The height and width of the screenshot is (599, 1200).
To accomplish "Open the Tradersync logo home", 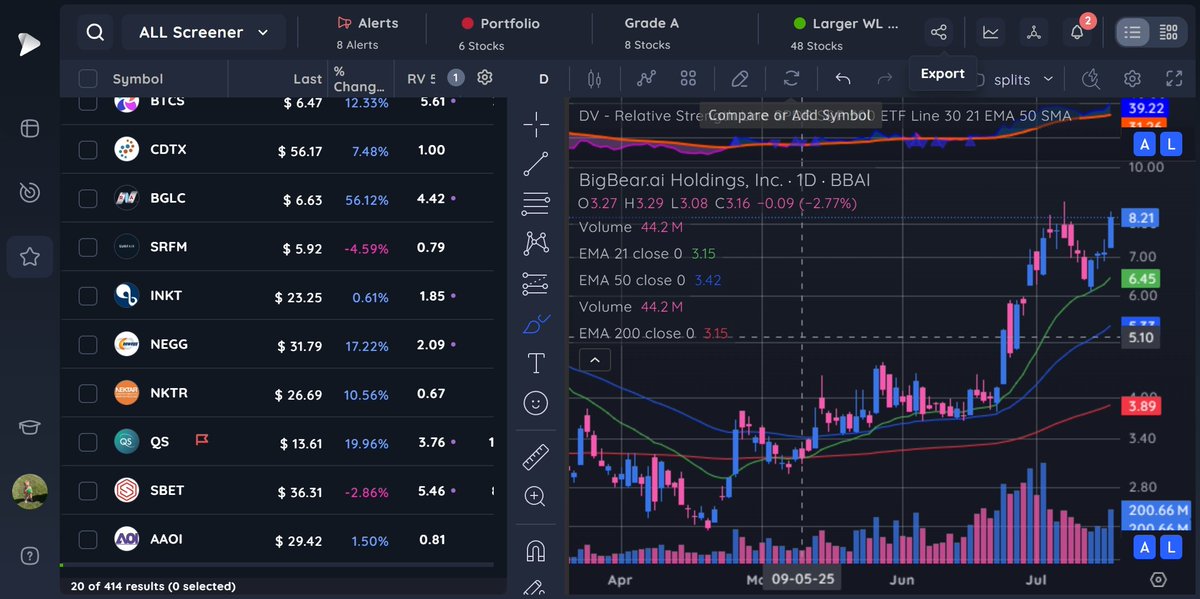I will click(30, 44).
